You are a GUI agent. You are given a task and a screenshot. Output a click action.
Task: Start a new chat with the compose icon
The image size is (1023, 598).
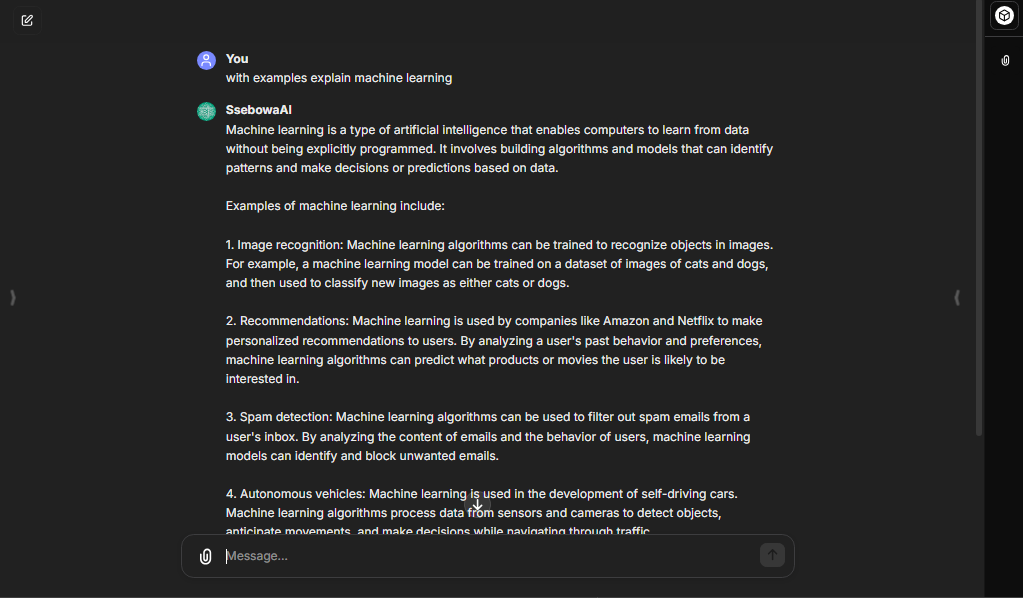(27, 20)
